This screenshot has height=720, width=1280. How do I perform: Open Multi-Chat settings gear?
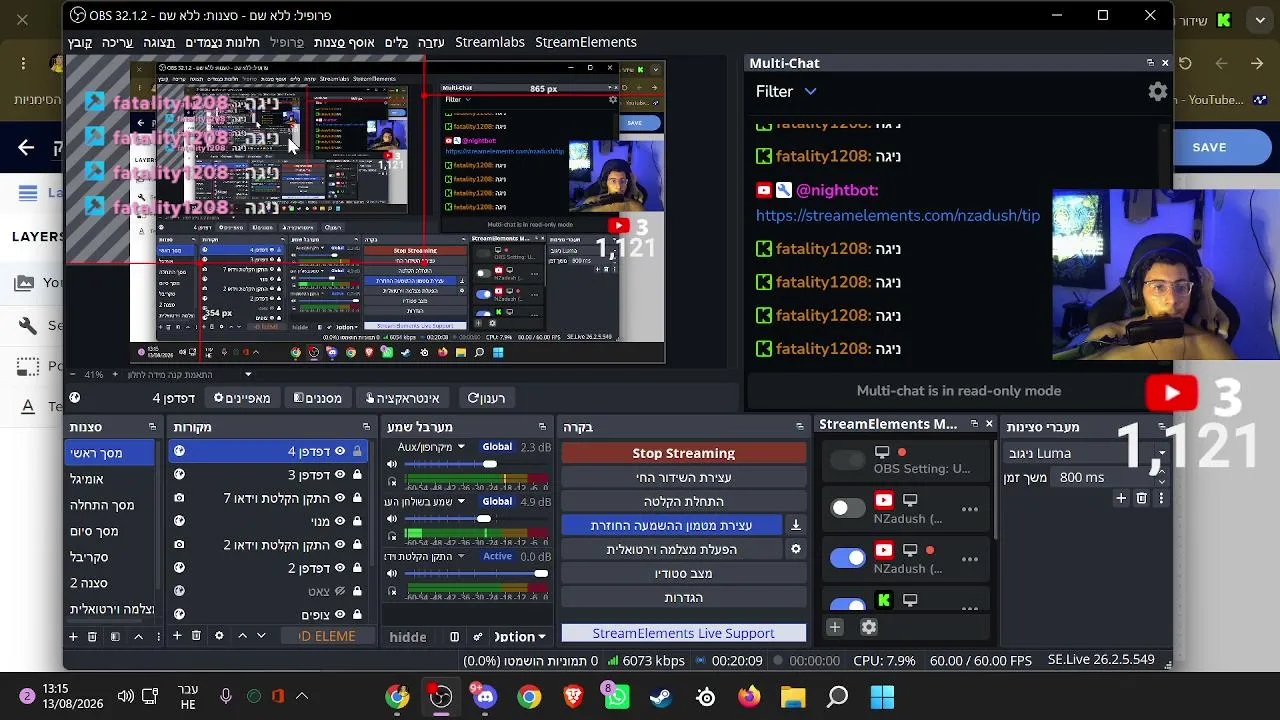(x=1158, y=92)
